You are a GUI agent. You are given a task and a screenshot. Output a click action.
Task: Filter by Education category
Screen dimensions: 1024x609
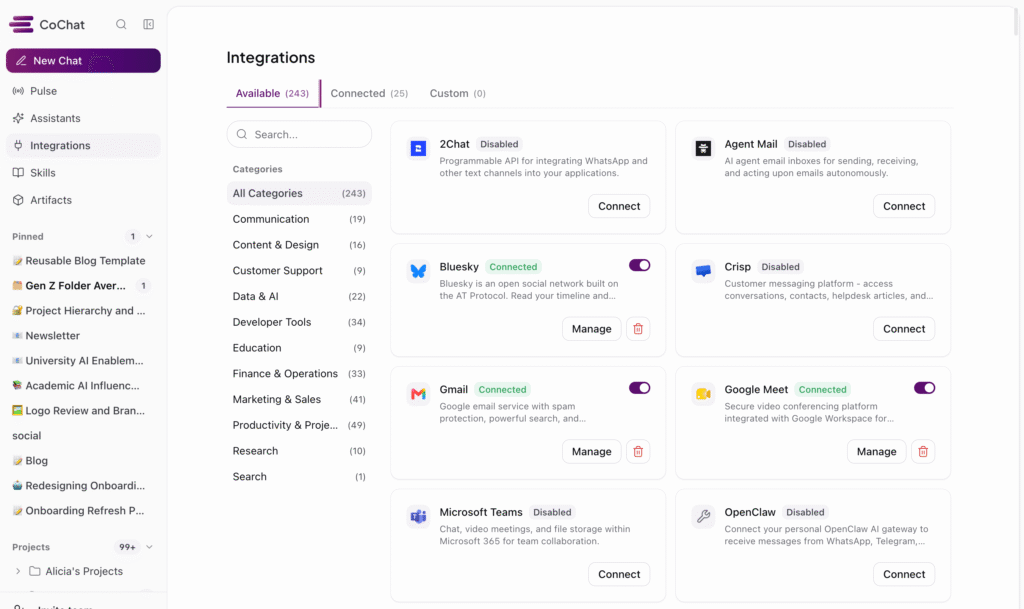tap(299, 348)
